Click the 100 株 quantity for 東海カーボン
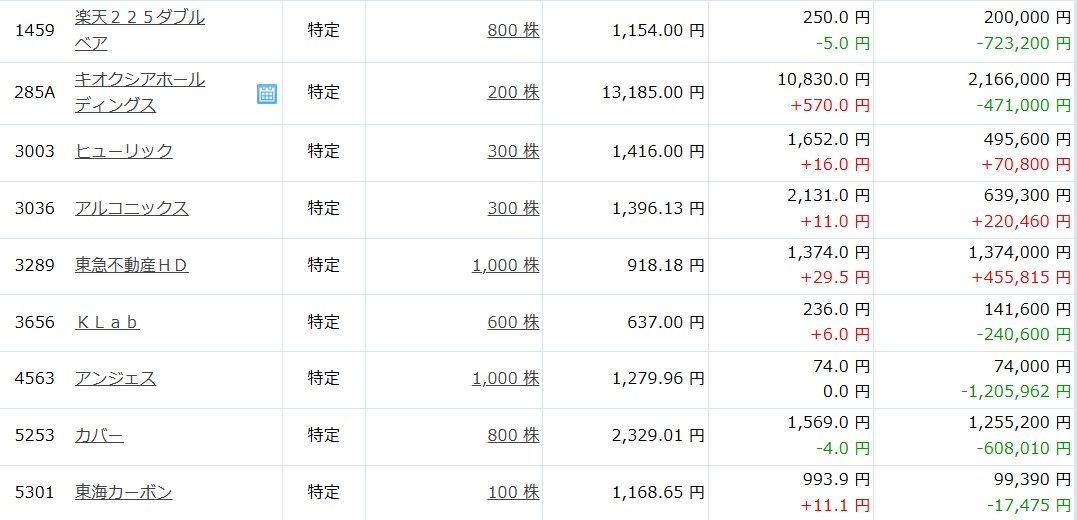1077x520 pixels. [x=513, y=493]
